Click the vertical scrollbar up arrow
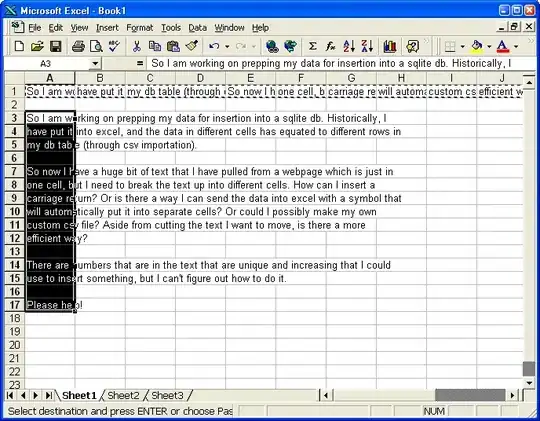The image size is (540, 421). (x=529, y=82)
